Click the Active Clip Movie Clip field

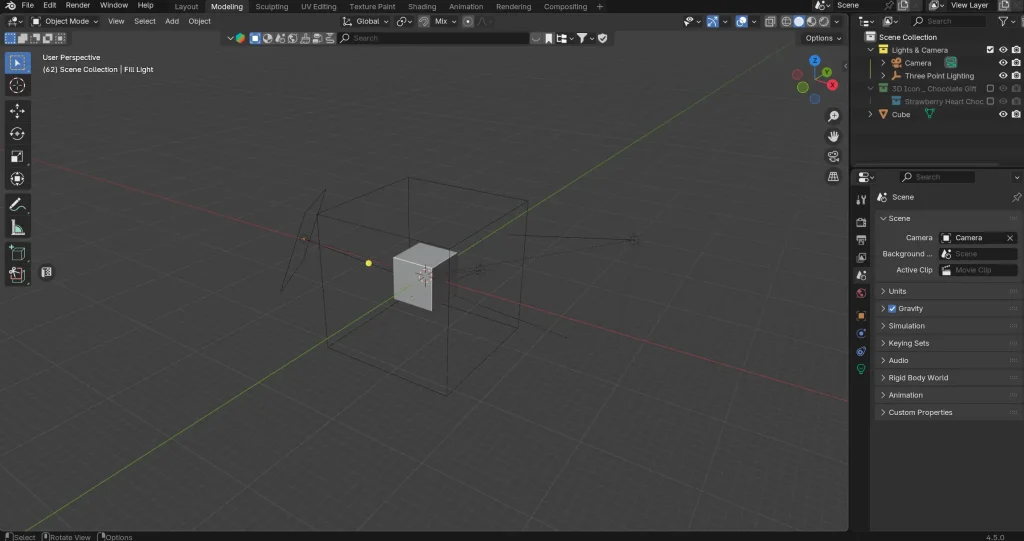[x=978, y=270]
